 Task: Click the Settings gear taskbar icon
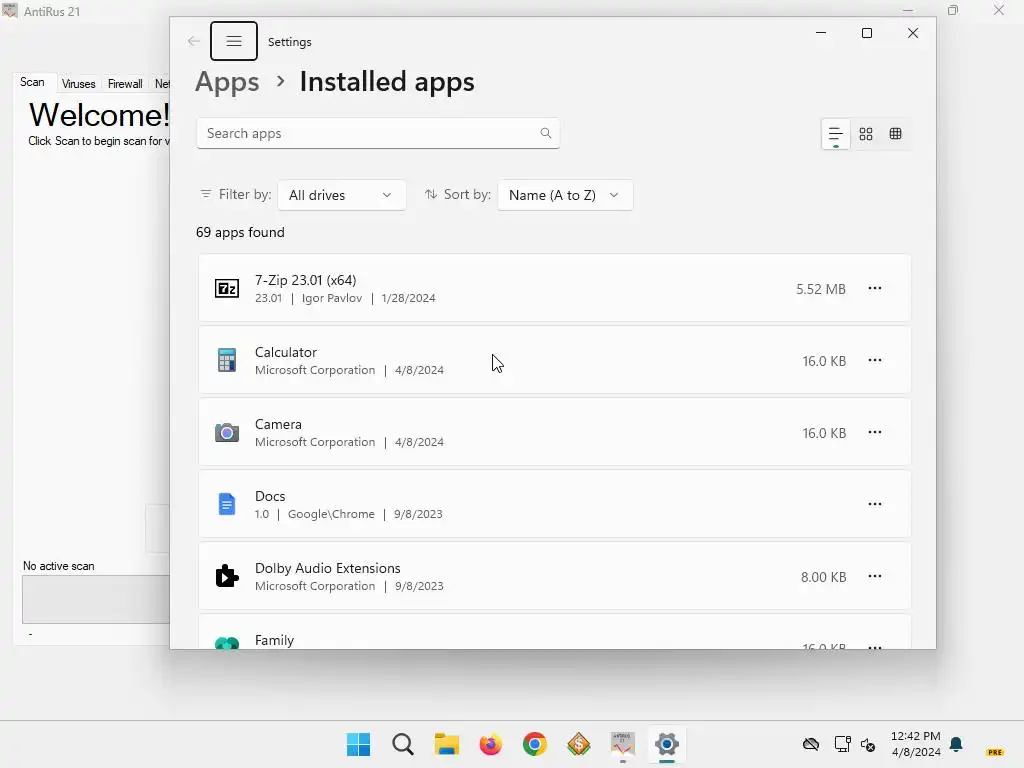667,744
